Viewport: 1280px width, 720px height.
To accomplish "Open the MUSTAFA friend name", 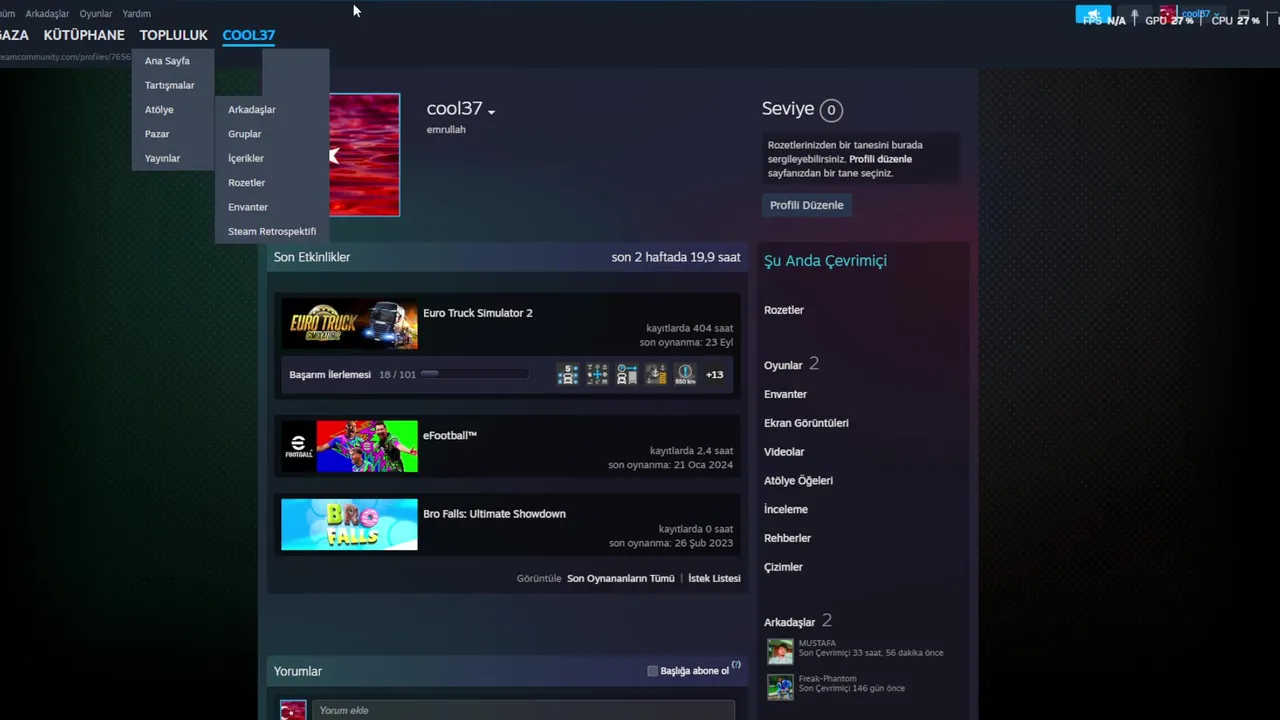I will coord(817,643).
